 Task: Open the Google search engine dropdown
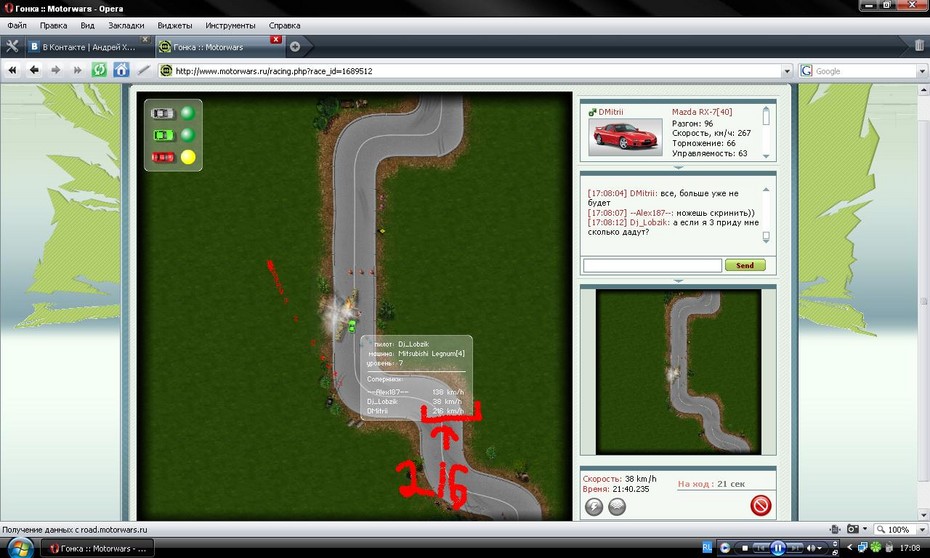(922, 71)
